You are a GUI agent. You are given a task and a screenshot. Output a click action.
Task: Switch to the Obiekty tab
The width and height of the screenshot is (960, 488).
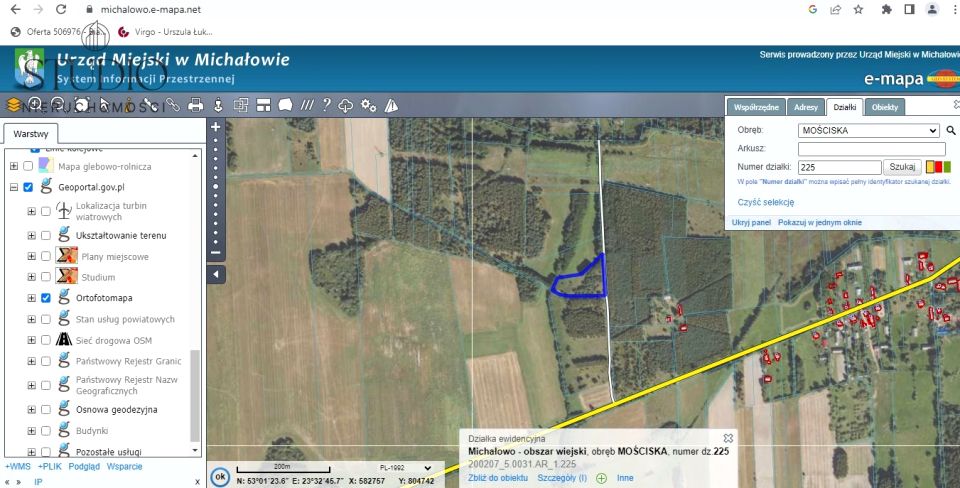(x=885, y=107)
